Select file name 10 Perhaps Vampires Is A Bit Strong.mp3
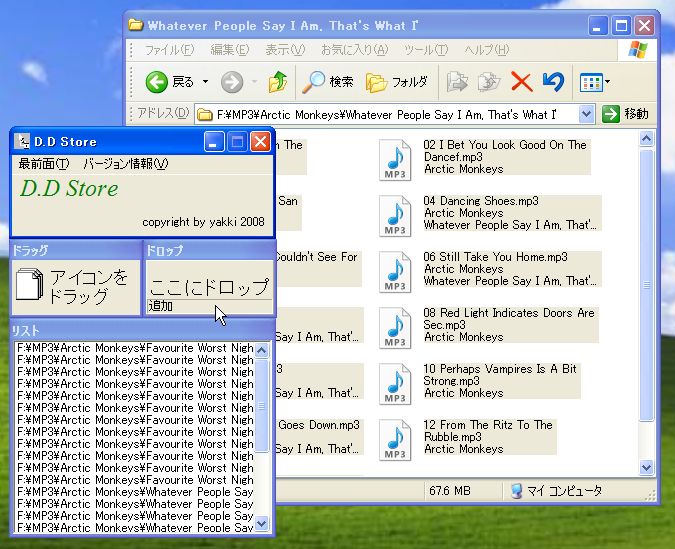 point(500,375)
